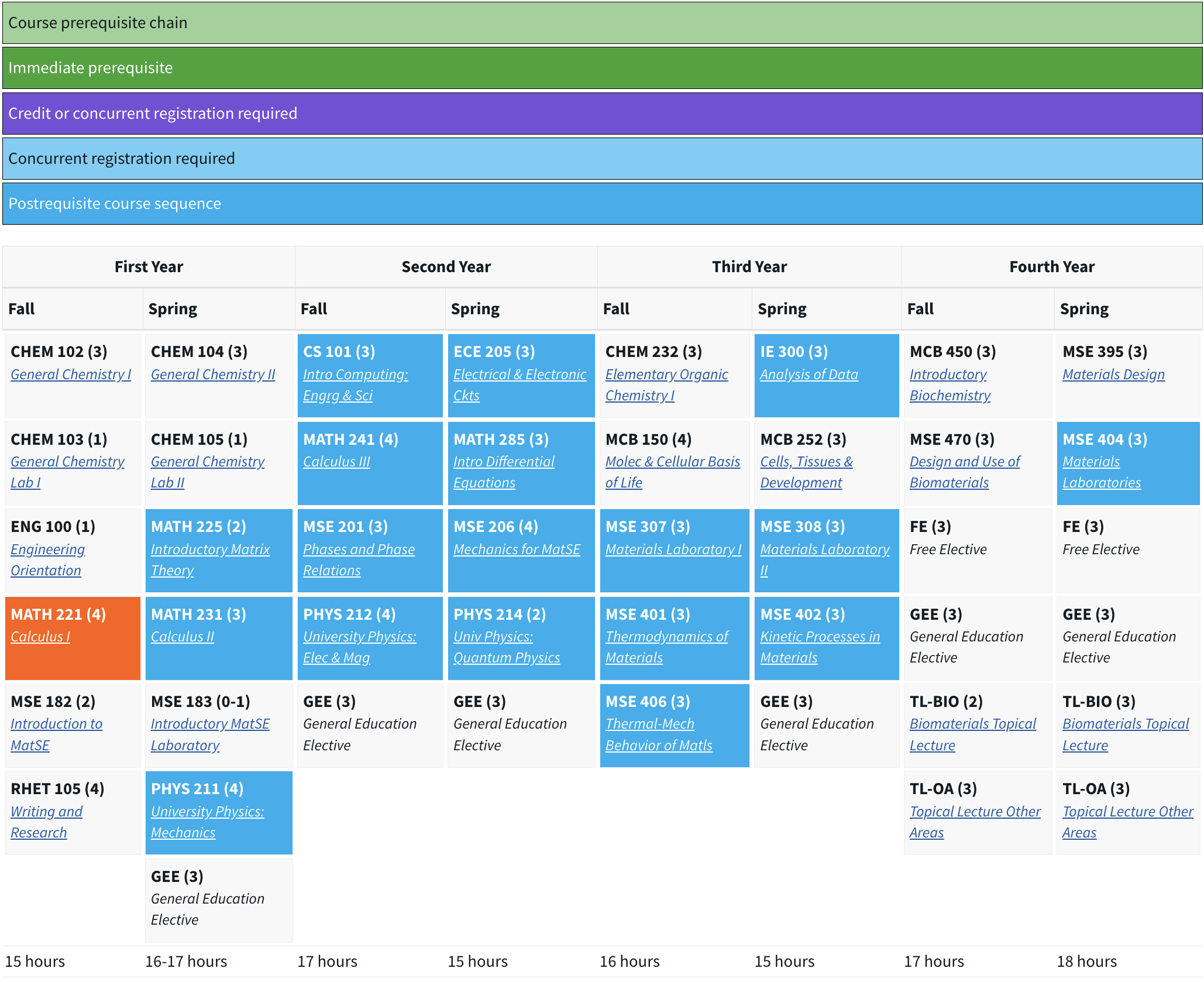The height and width of the screenshot is (982, 1204).
Task: Open Intro Differential Equations link
Action: [x=504, y=472]
